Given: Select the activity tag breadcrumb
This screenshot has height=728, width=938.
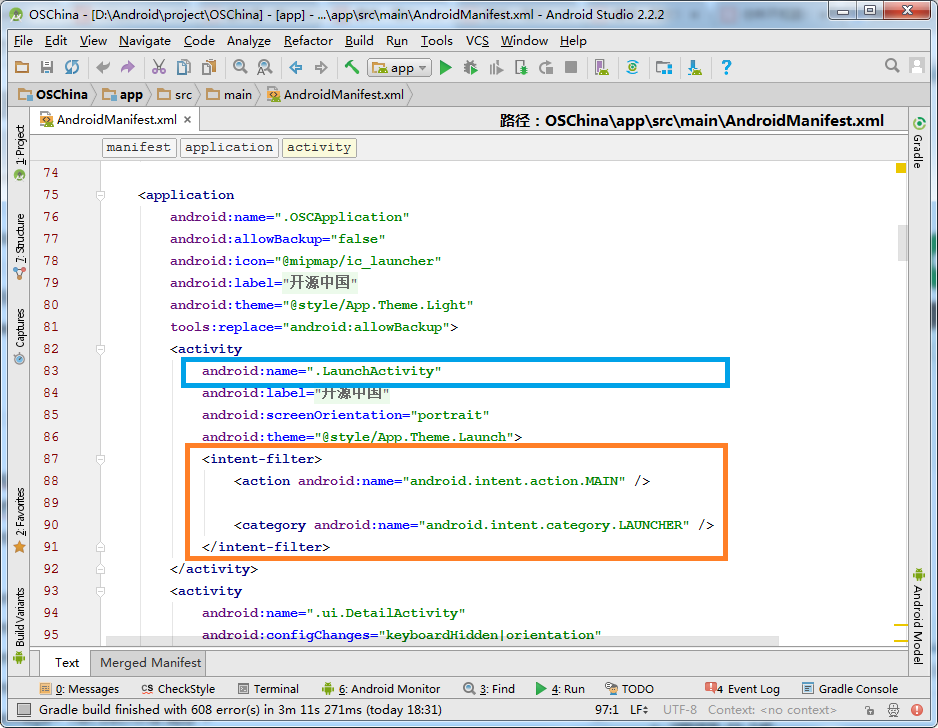Looking at the screenshot, I should [x=319, y=147].
